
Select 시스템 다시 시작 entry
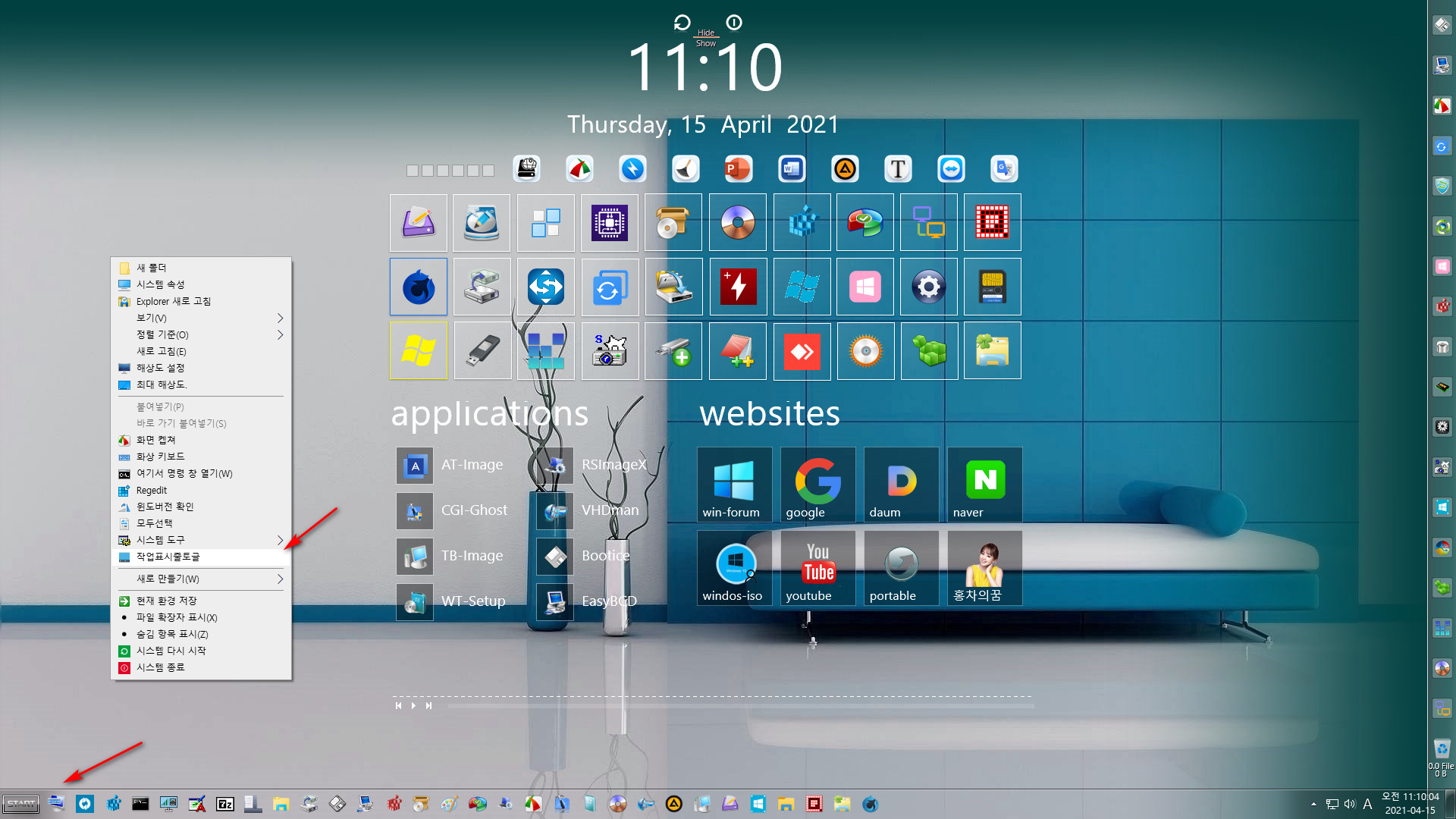point(201,651)
